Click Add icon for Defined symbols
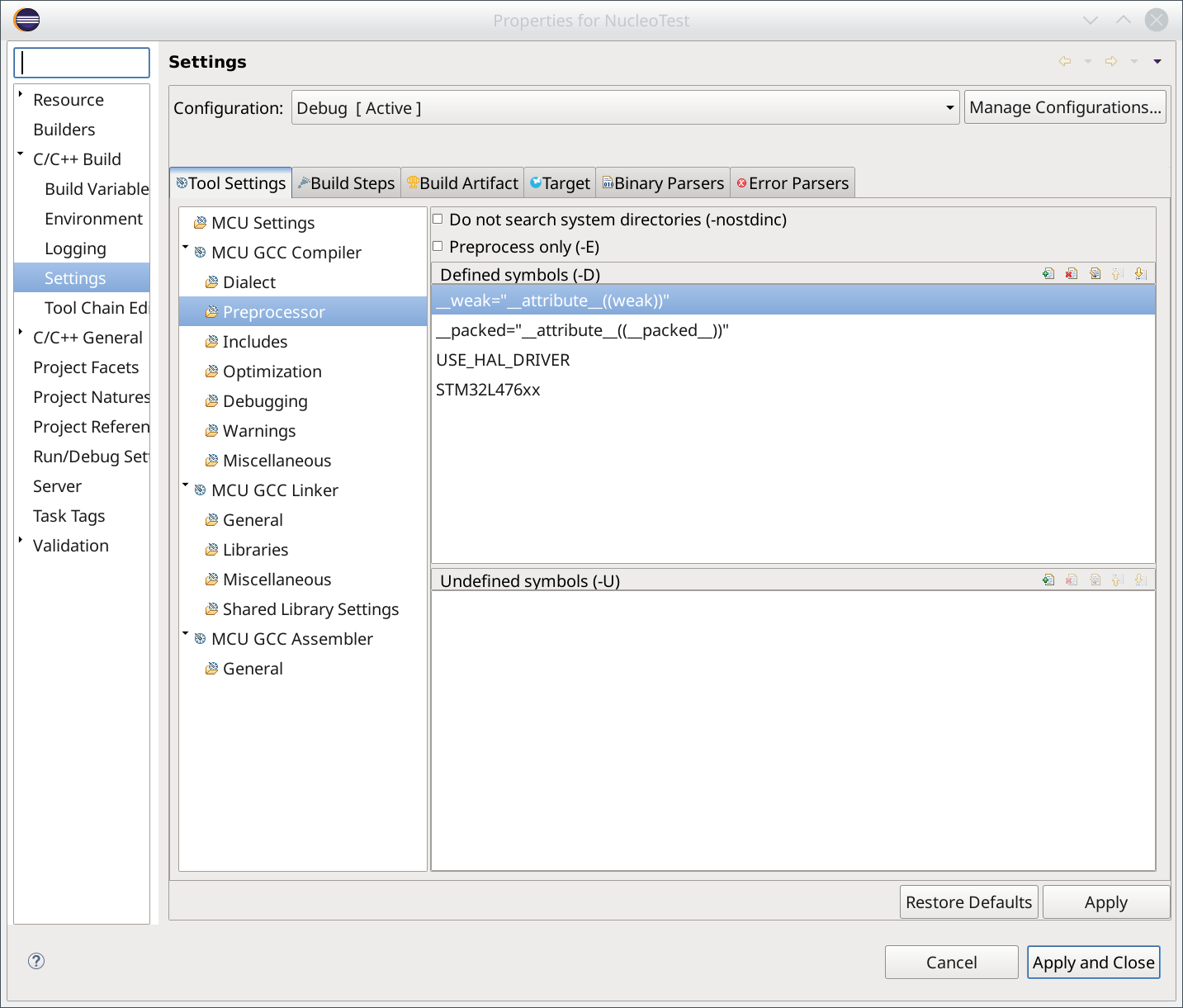 (x=1048, y=274)
